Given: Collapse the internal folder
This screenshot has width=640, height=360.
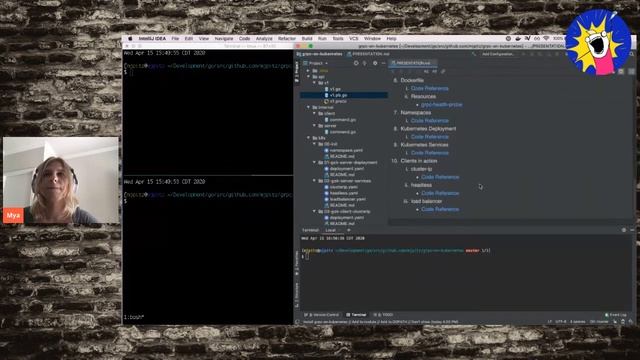Looking at the screenshot, I should coord(309,107).
